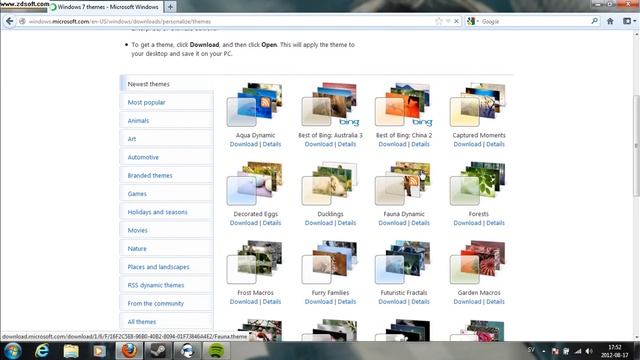Click the Captured Moments theme thumbnail

click(x=478, y=105)
